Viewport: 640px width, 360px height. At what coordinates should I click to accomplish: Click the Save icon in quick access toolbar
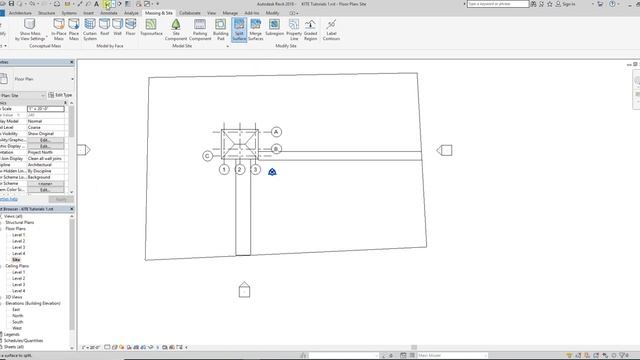[11, 4]
